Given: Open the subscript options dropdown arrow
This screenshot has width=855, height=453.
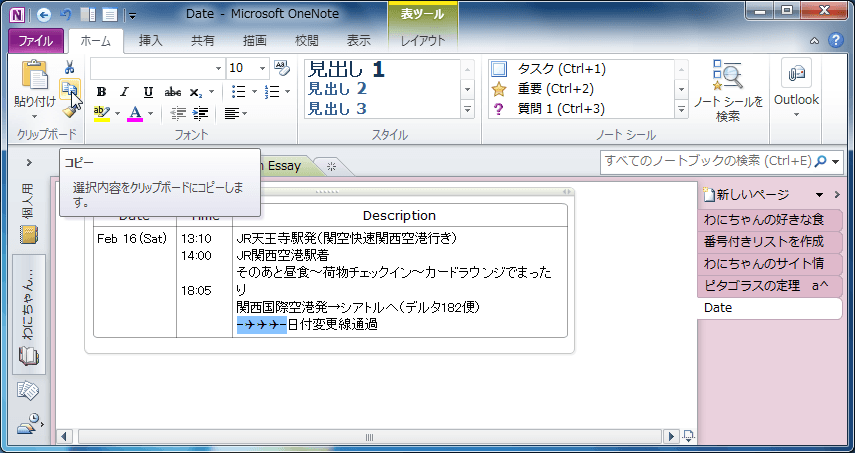Looking at the screenshot, I should tap(212, 92).
